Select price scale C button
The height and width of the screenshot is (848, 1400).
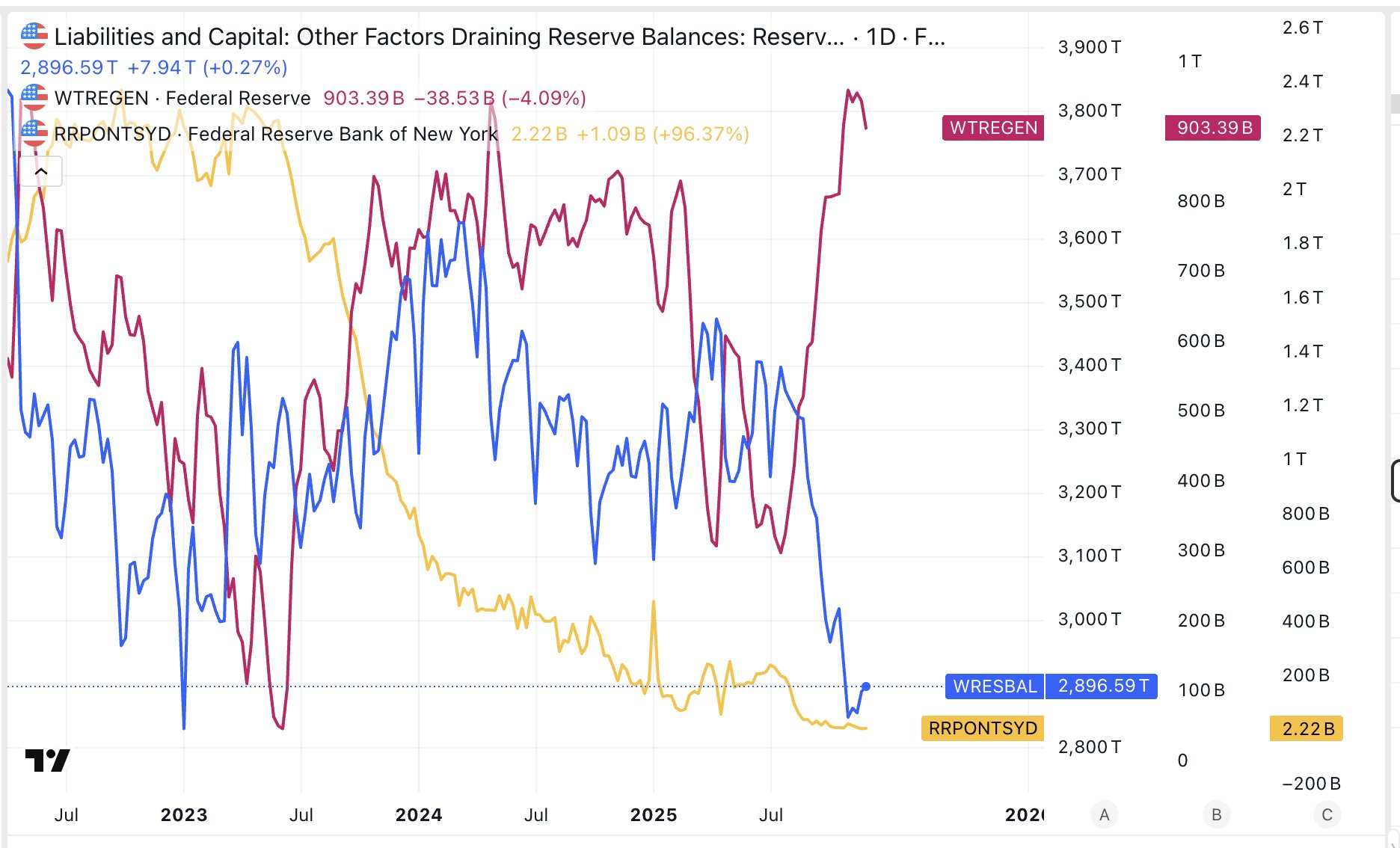tap(1327, 814)
